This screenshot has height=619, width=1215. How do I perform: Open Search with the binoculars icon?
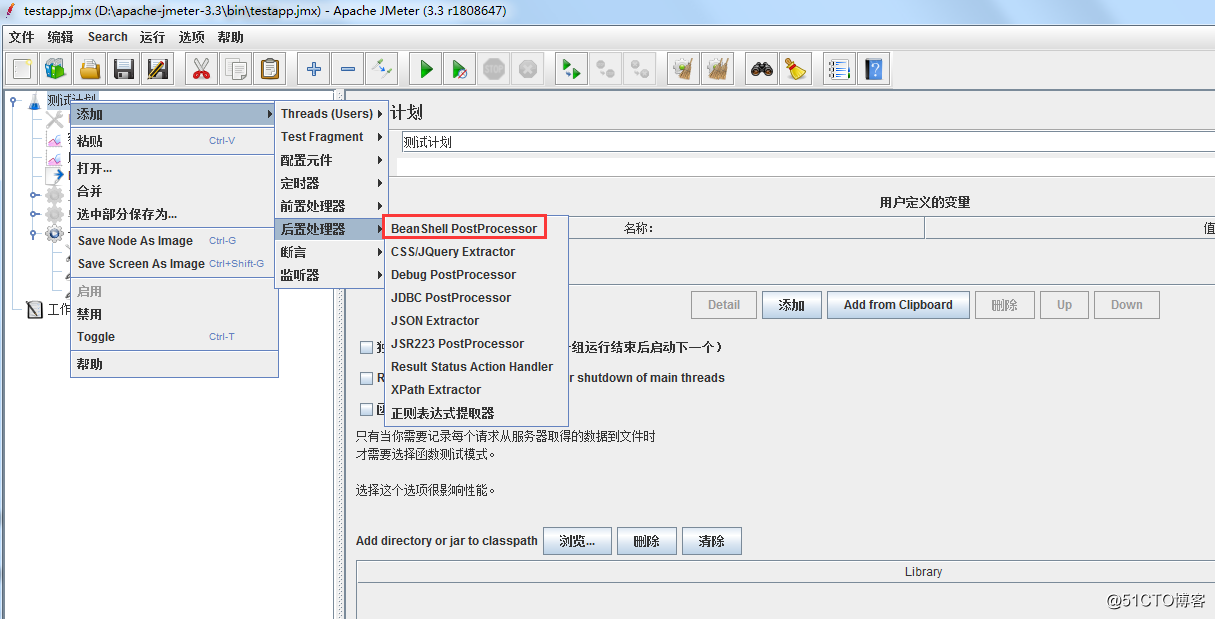pos(762,69)
